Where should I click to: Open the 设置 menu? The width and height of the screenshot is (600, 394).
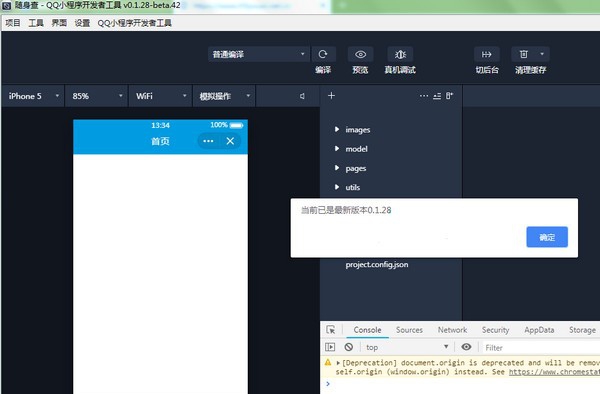click(82, 23)
